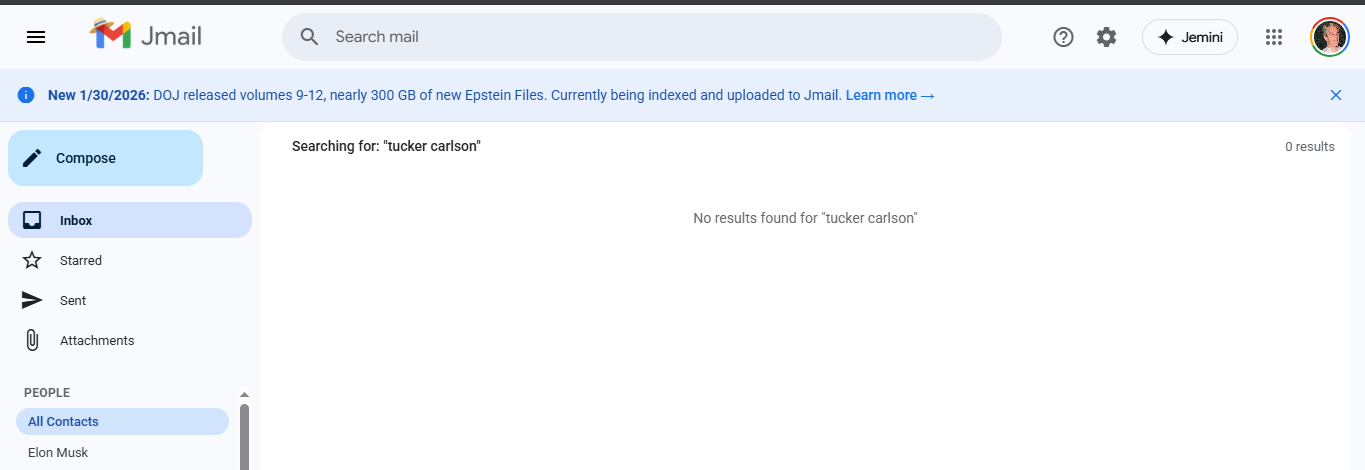Launch the Jemini assistant button
This screenshot has height=470, width=1365.
(x=1189, y=37)
